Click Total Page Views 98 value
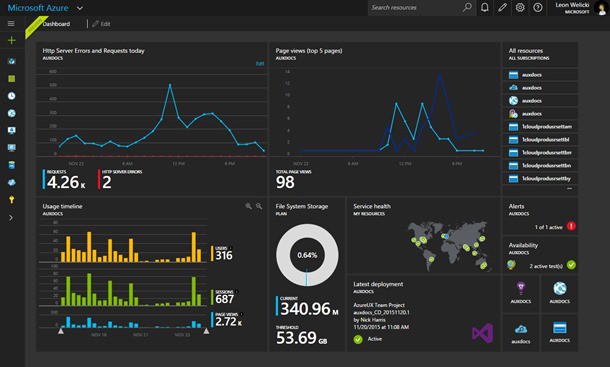 pyautogui.click(x=285, y=182)
